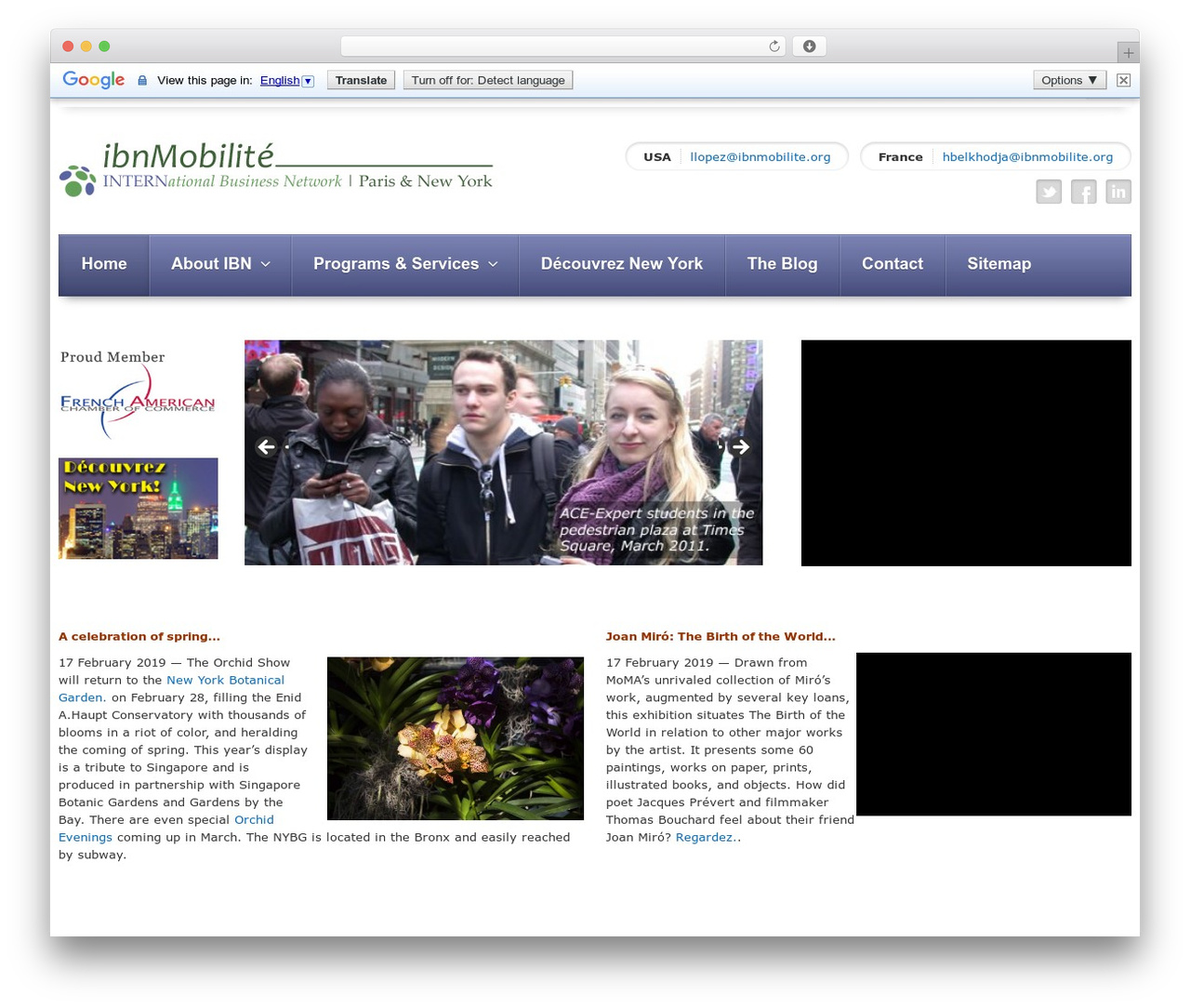Screen dimensions: 1190x1008
Task: Click the black video panel beside the slideshow
Action: [966, 453]
